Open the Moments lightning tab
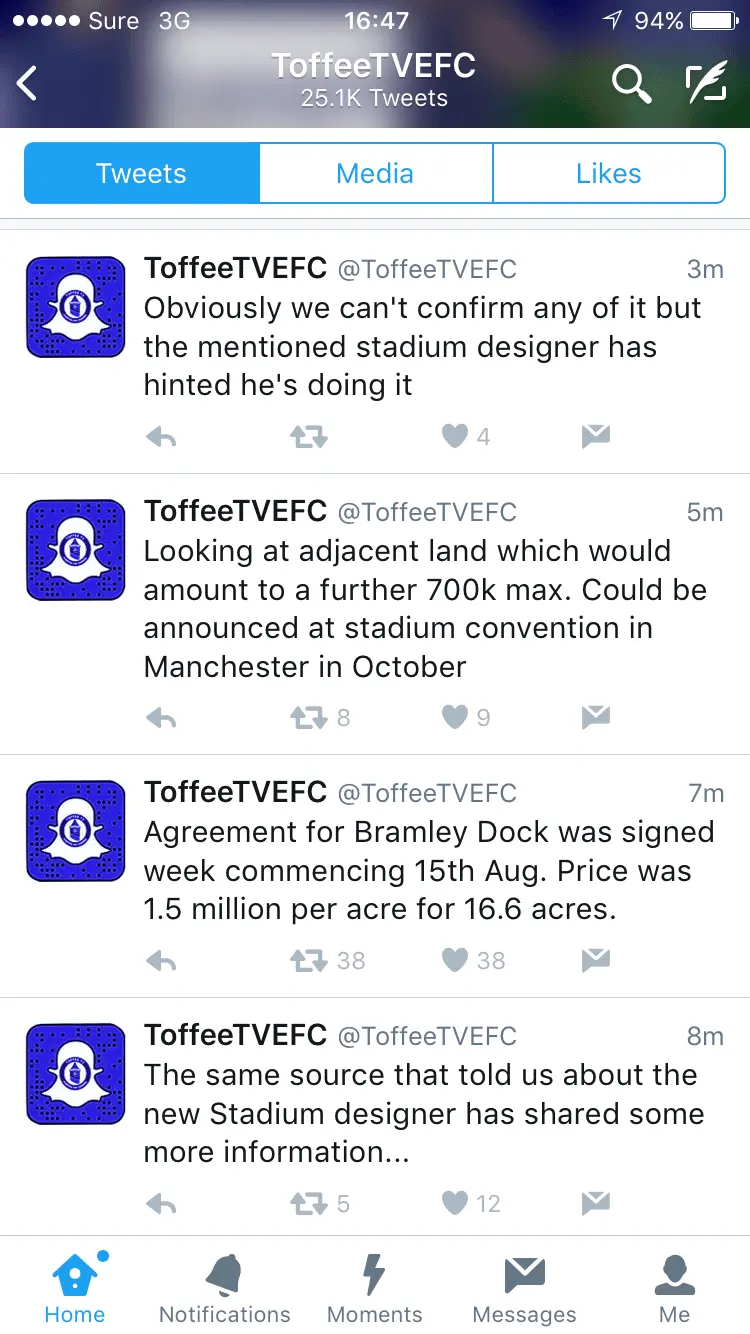This screenshot has height=1334, width=750. pyautogui.click(x=374, y=1288)
